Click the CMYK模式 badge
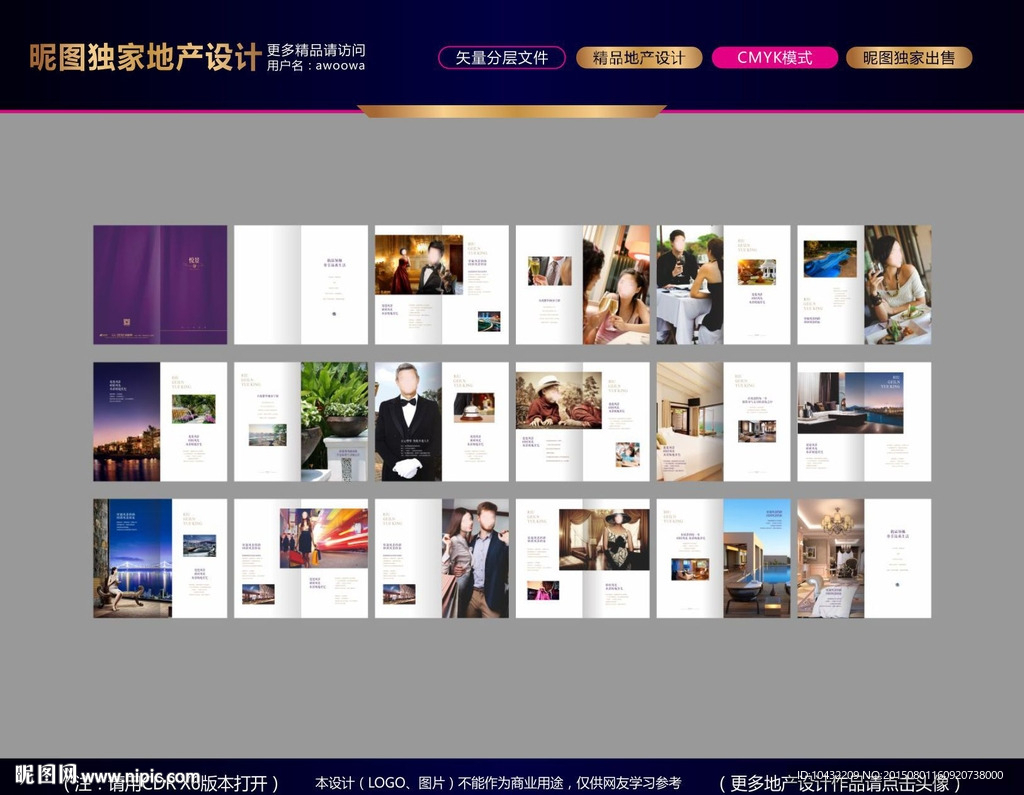The image size is (1024, 795). pyautogui.click(x=776, y=57)
